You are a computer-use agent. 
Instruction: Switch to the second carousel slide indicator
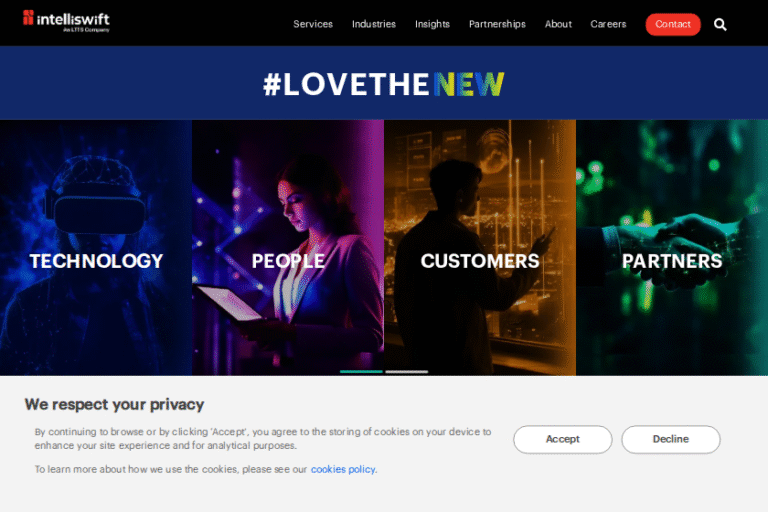(407, 372)
